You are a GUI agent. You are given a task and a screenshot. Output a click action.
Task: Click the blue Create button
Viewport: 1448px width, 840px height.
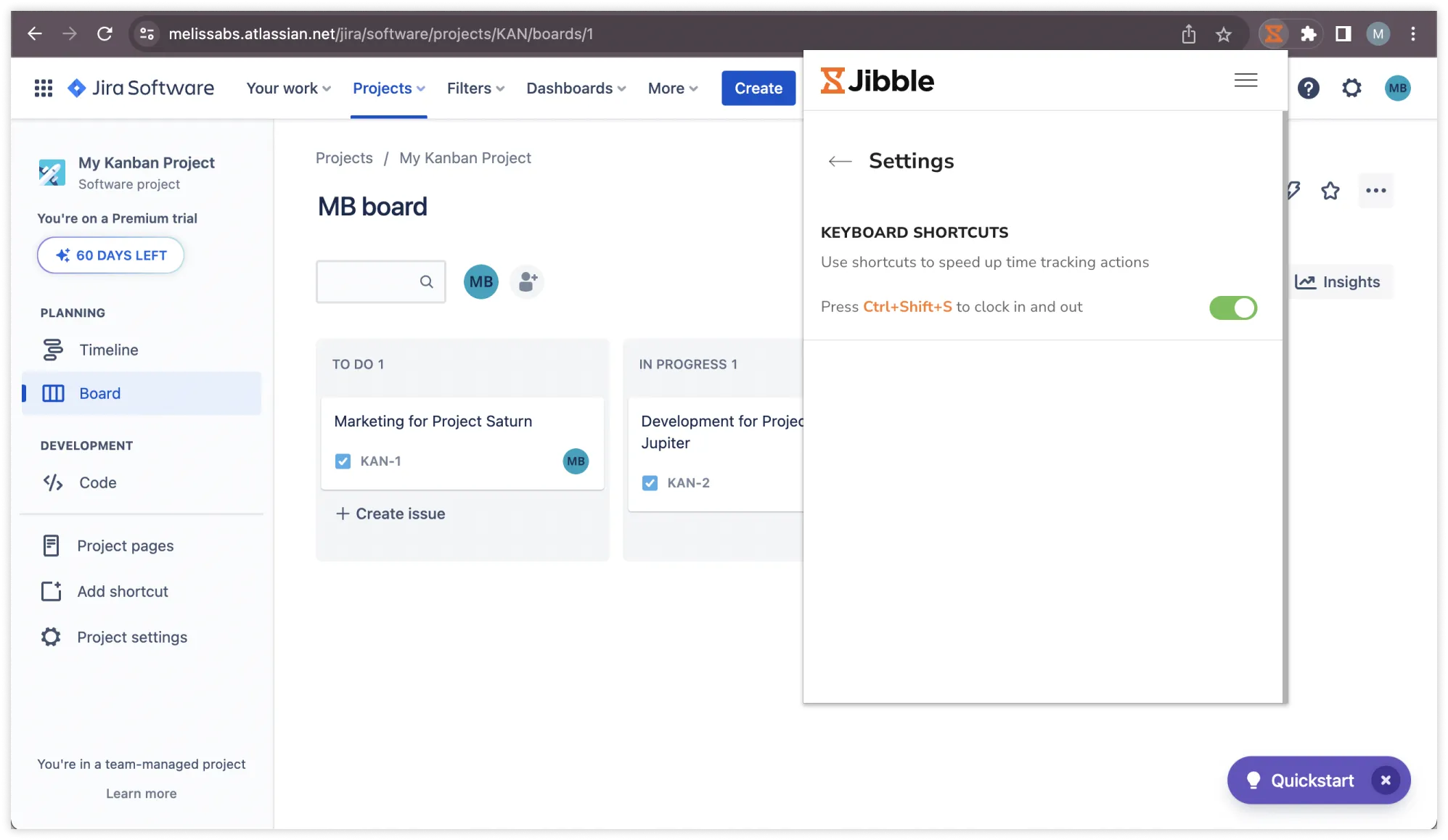[x=758, y=88]
